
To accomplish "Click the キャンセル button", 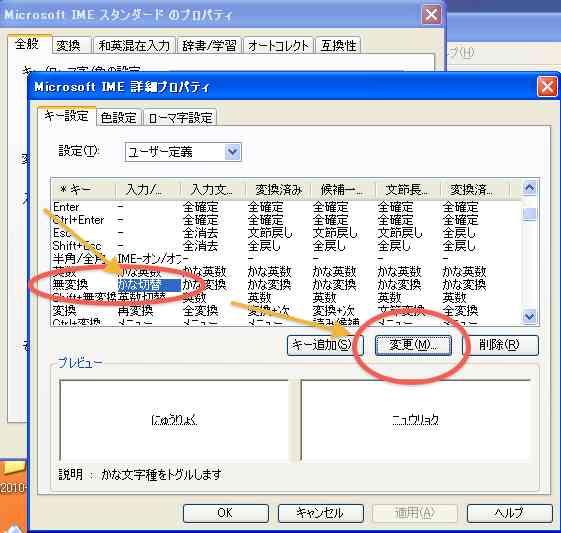I will click(x=321, y=513).
